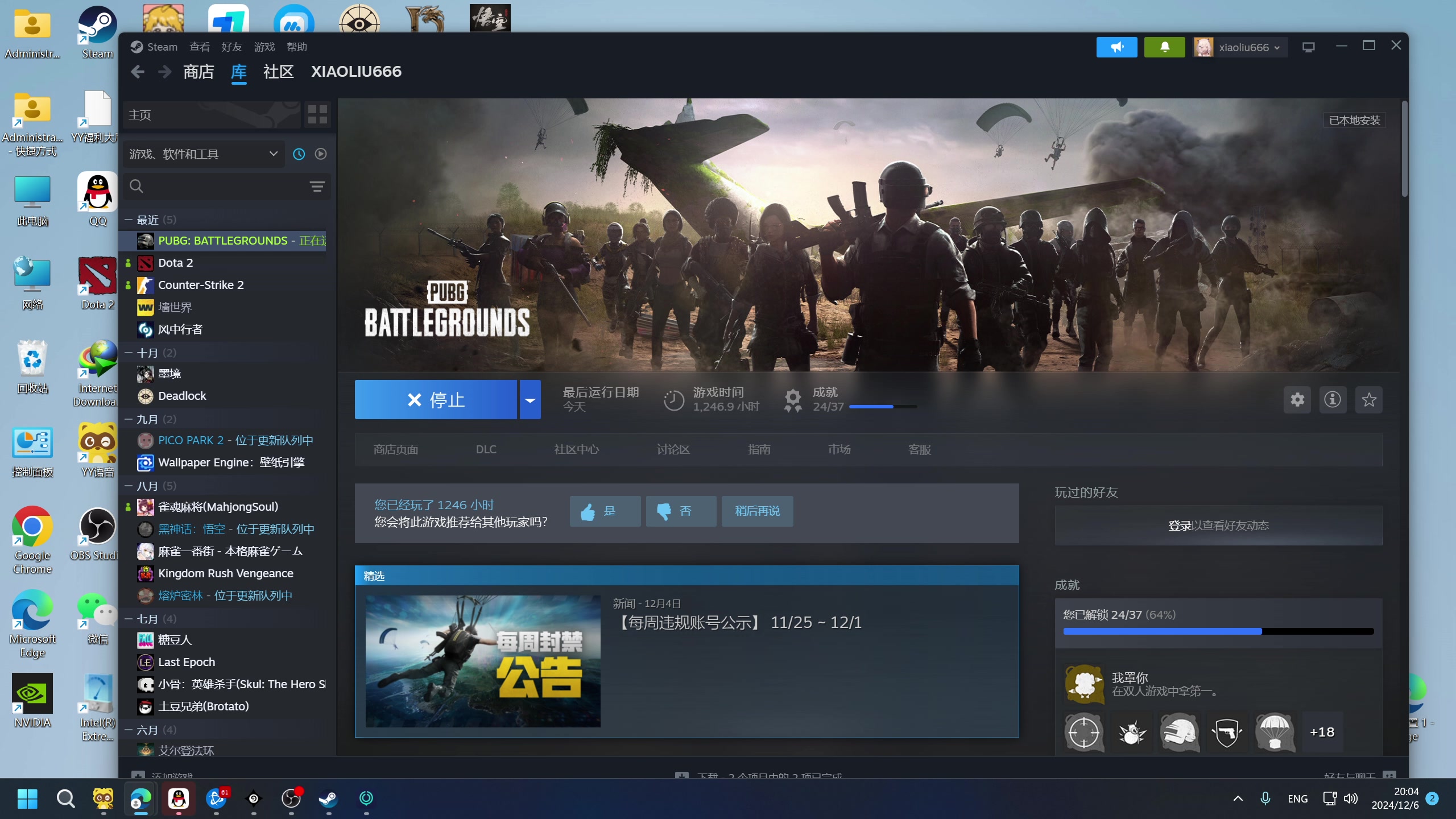
Task: Open the 好友 menu
Action: pos(231,47)
